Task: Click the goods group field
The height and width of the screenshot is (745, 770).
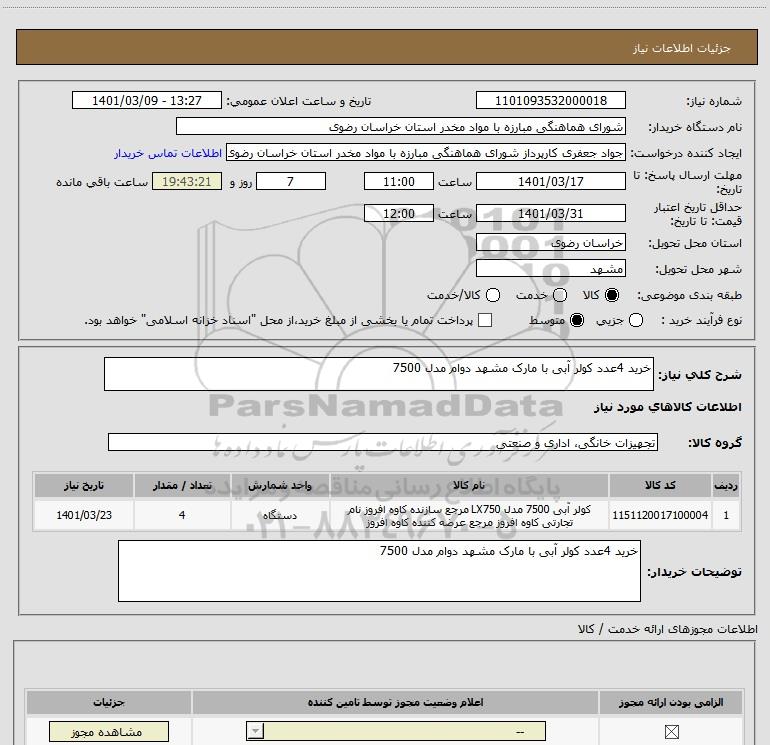Action: (x=383, y=442)
